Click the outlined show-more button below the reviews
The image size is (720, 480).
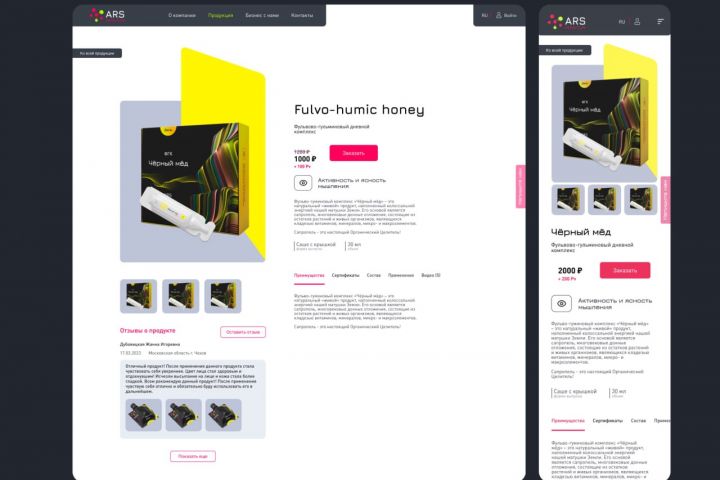tap(193, 456)
